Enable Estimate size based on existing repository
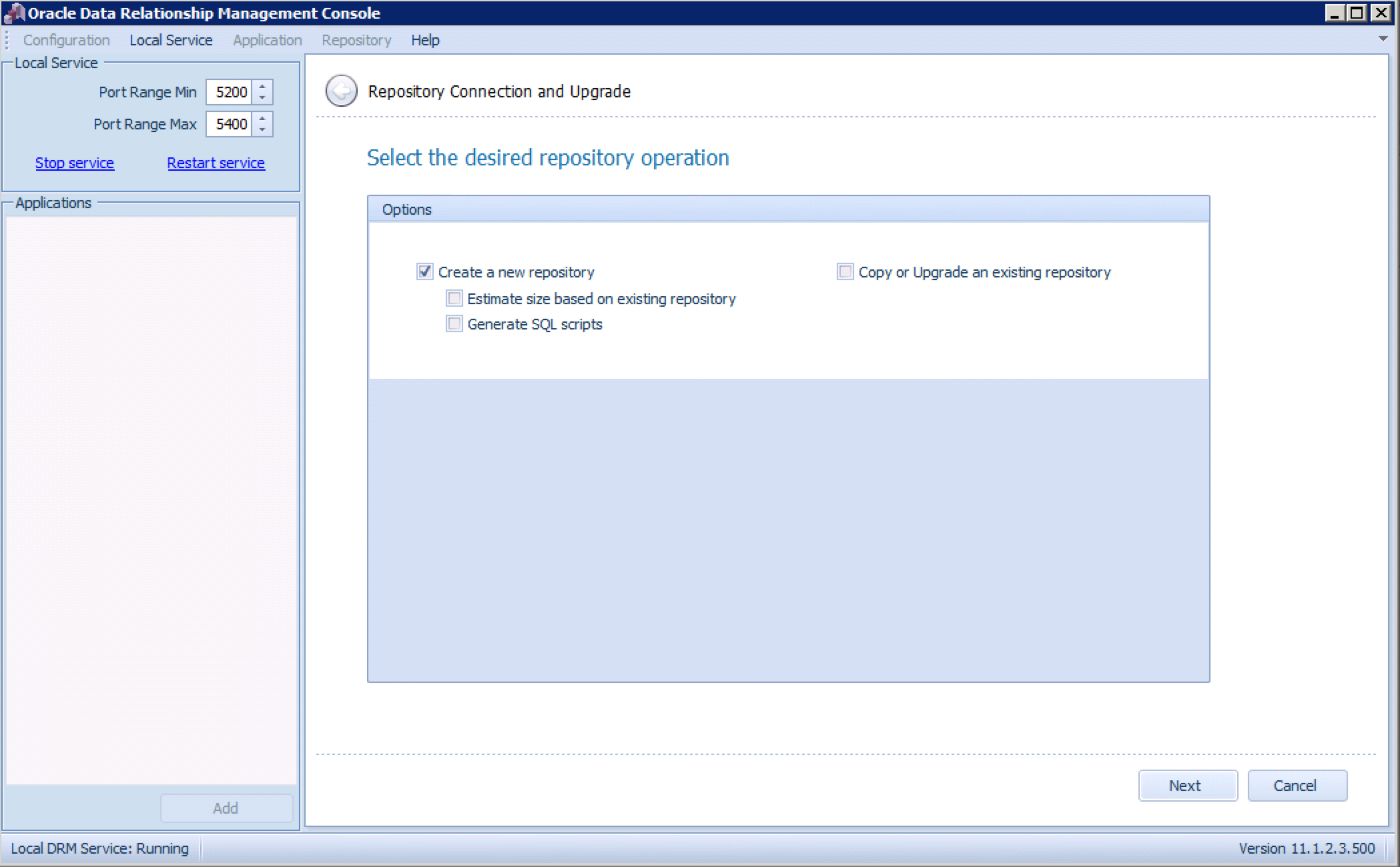The height and width of the screenshot is (867, 1400). (454, 298)
